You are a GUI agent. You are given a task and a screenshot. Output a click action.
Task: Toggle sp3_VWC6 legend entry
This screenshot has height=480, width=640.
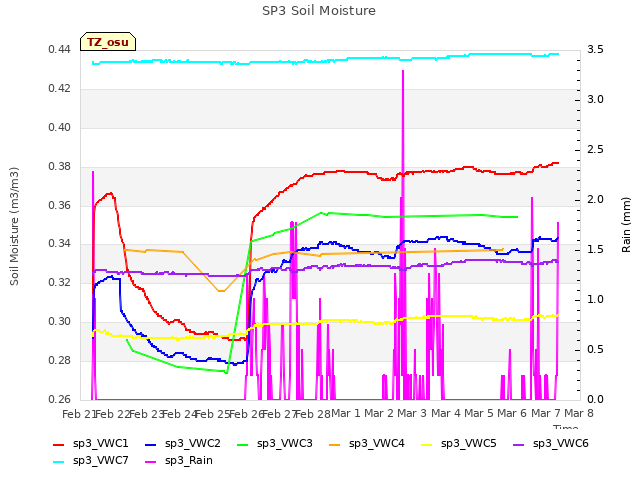[551, 444]
